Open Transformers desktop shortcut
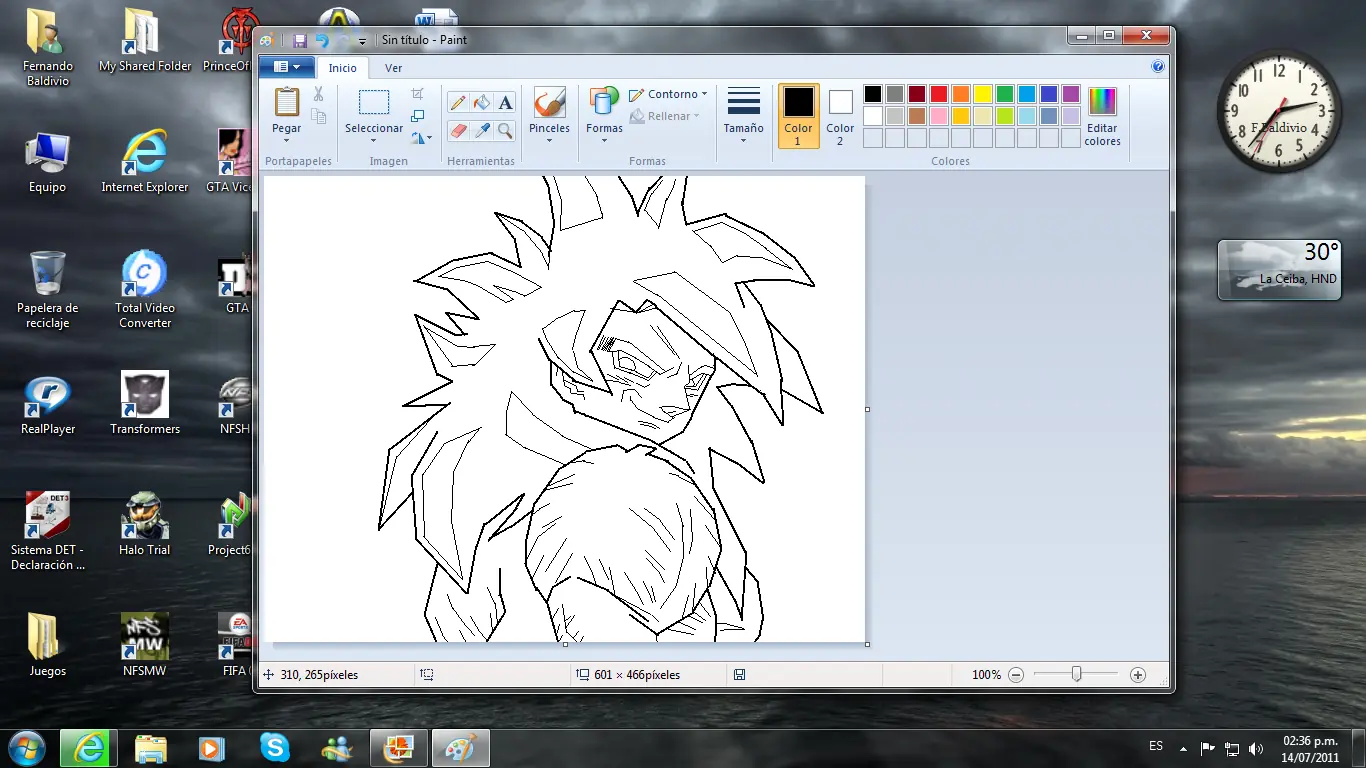Screen dimensions: 1366x768 point(145,404)
